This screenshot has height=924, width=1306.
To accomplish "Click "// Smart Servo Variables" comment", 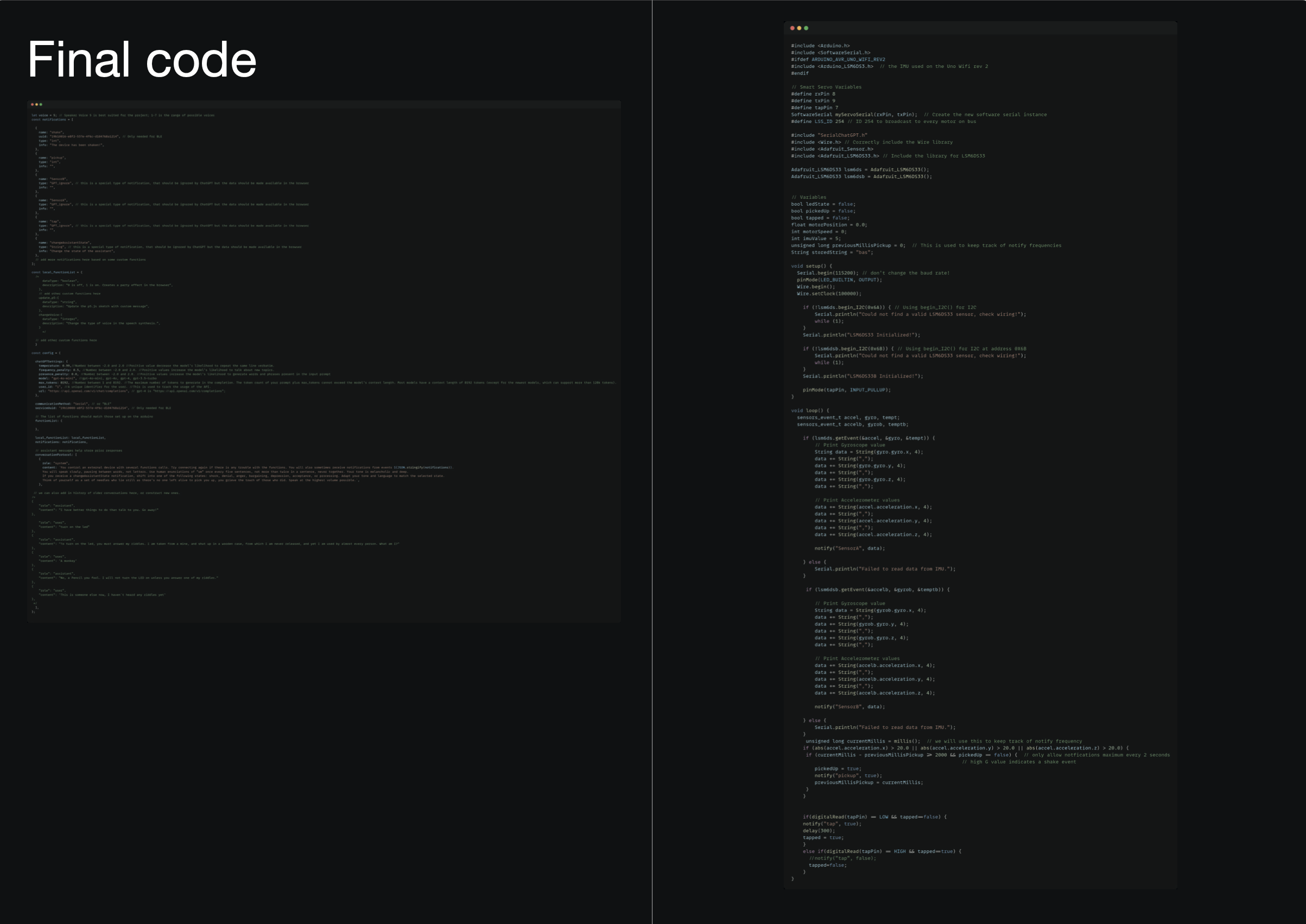I will point(826,87).
